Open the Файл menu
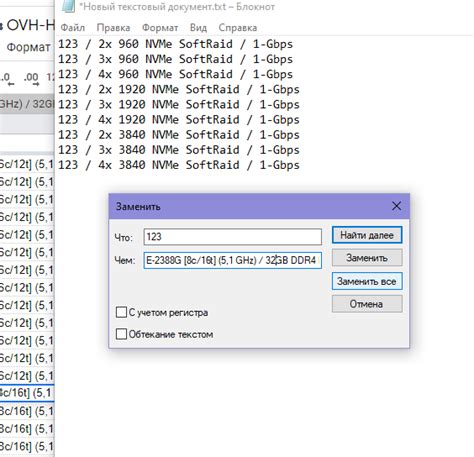The height and width of the screenshot is (457, 474). (x=73, y=28)
